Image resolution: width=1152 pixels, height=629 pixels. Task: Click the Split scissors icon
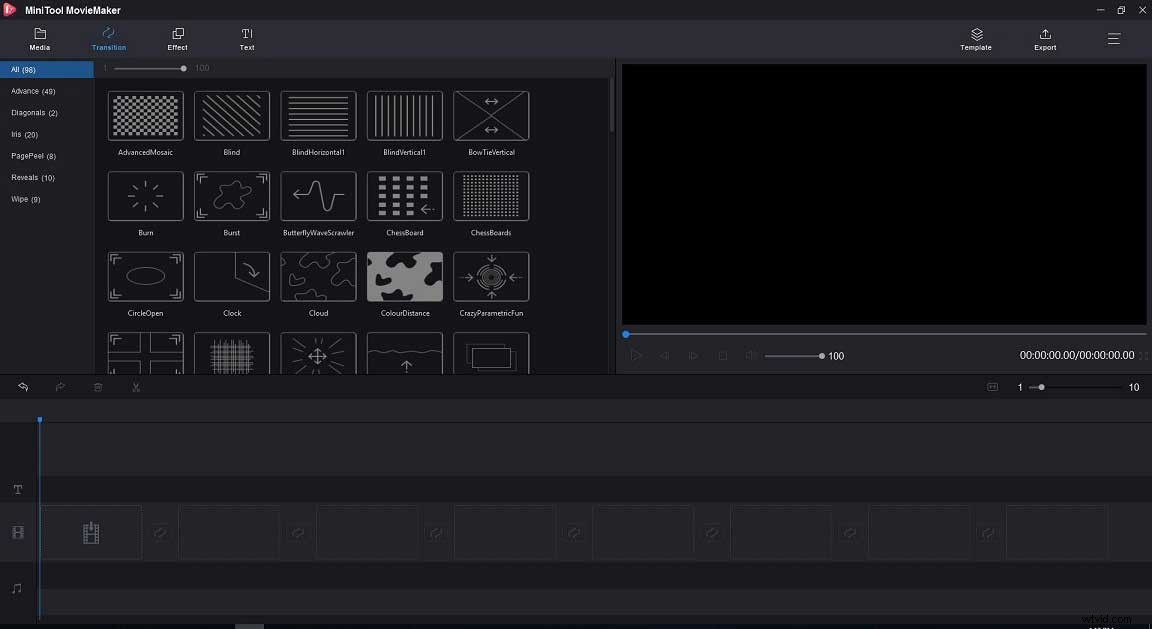136,387
